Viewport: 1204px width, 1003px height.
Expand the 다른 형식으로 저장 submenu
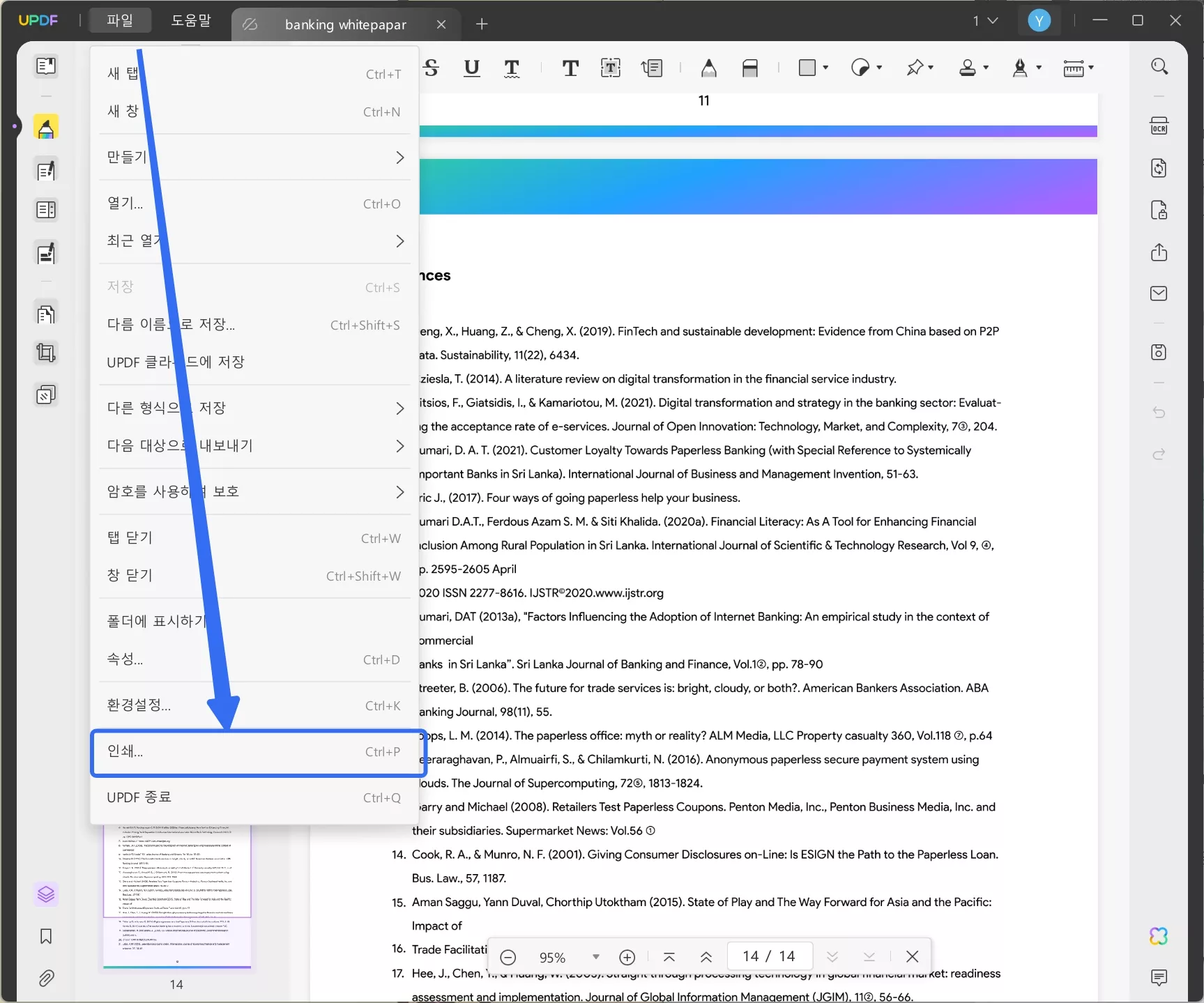point(254,408)
